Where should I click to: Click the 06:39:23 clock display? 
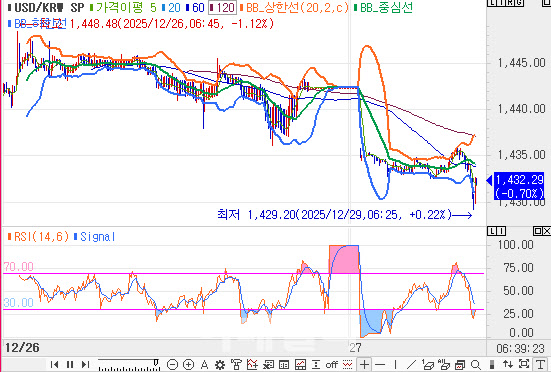point(520,349)
